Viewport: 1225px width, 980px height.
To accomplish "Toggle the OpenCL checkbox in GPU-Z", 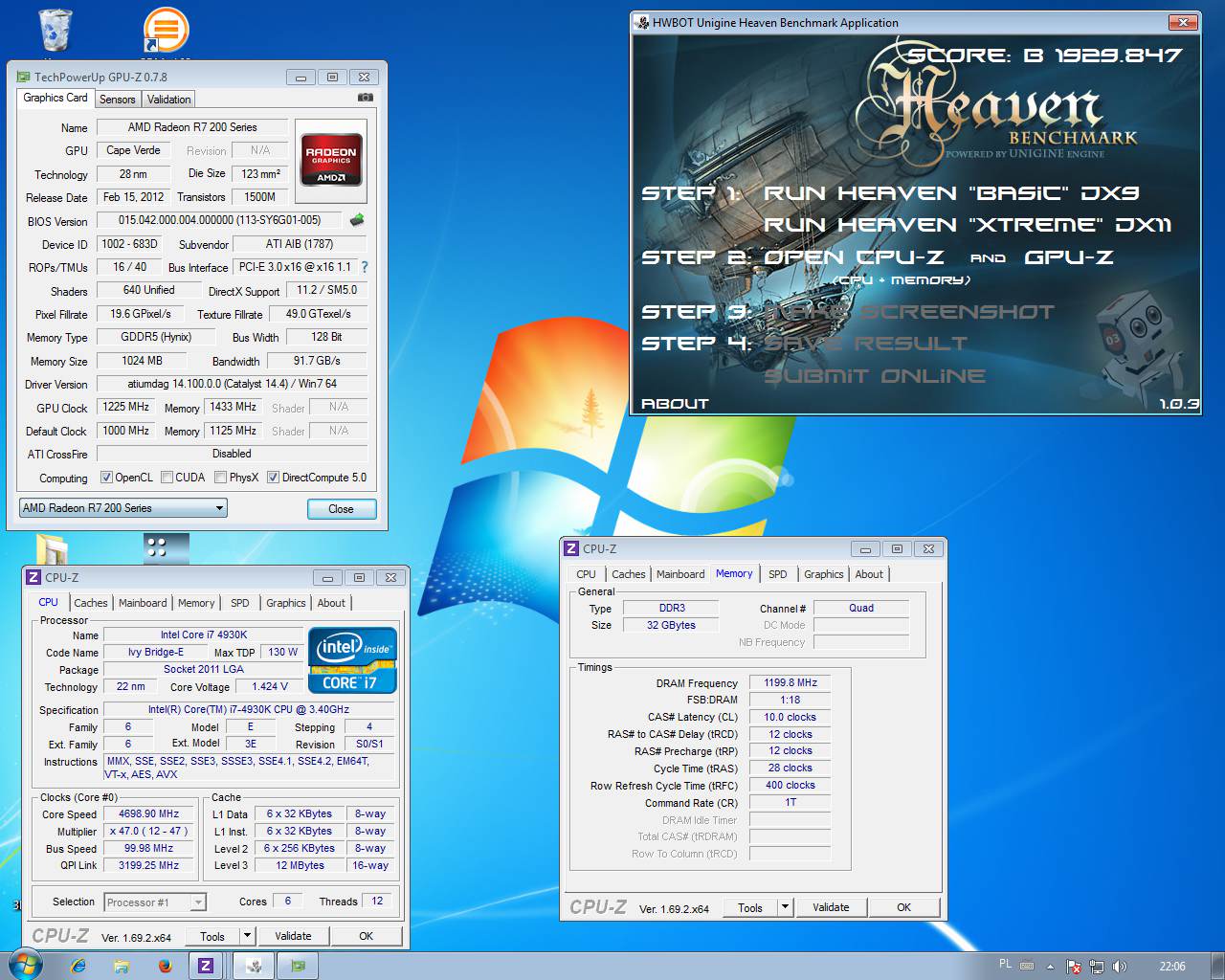I will tap(107, 478).
